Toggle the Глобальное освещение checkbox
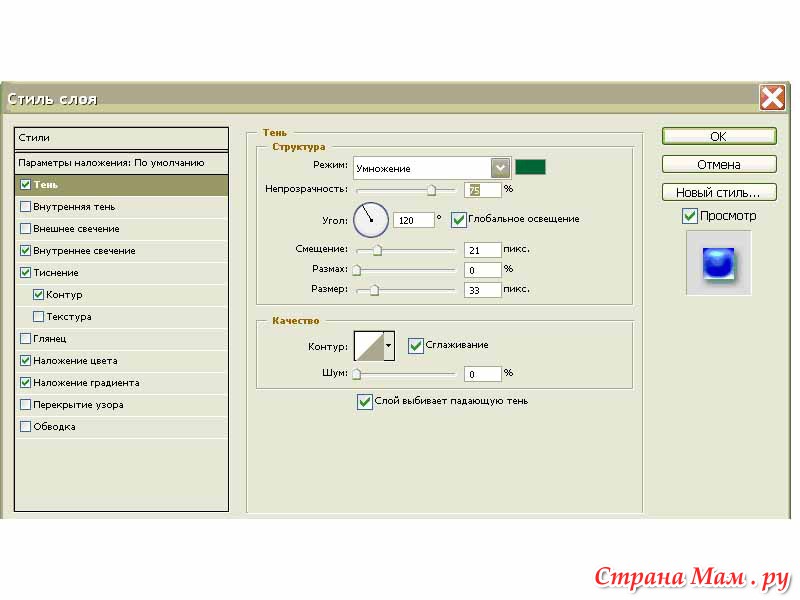 click(x=458, y=220)
